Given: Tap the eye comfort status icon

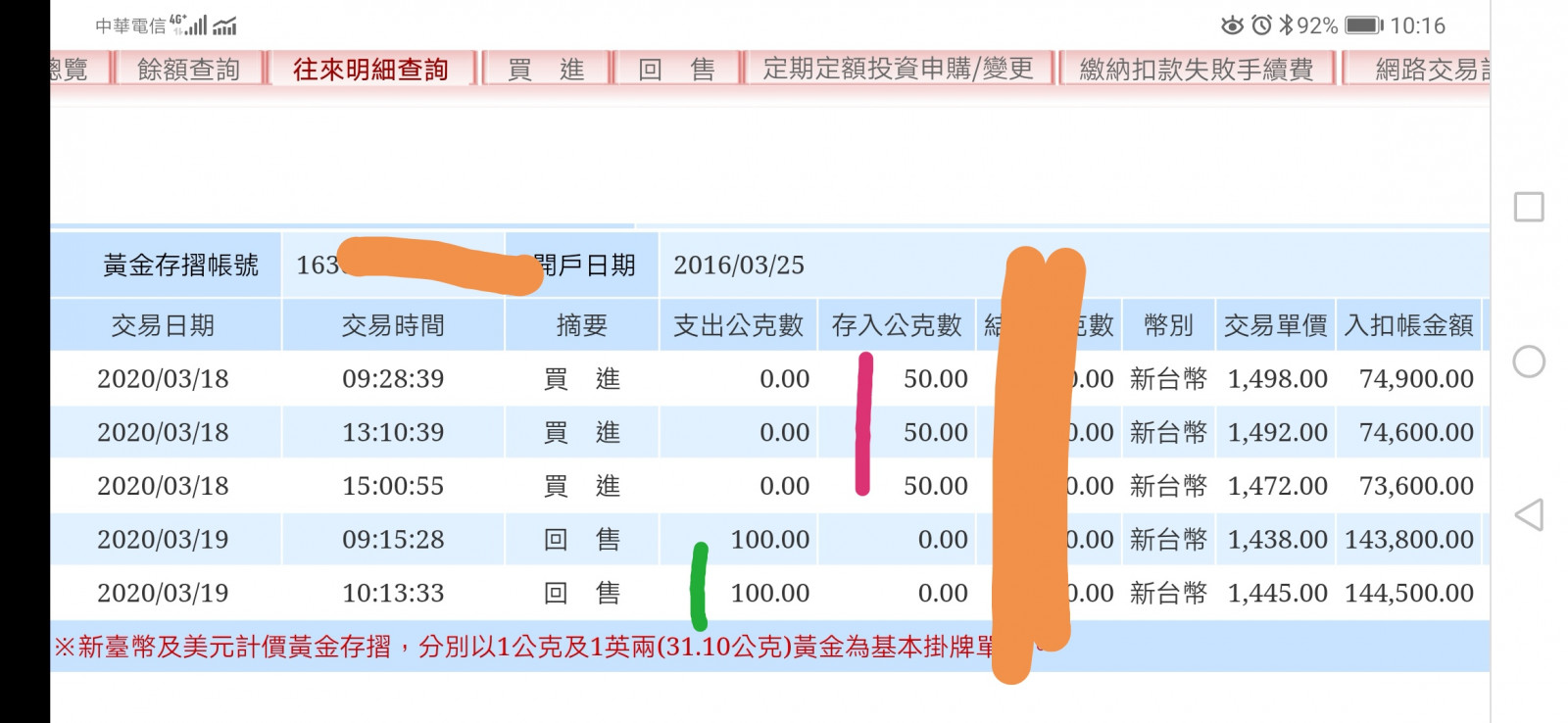Looking at the screenshot, I should pyautogui.click(x=1232, y=25).
